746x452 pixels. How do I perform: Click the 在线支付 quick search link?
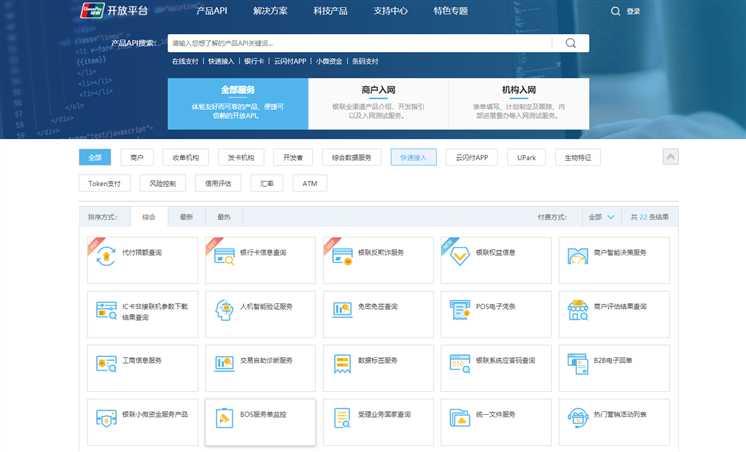(x=185, y=61)
